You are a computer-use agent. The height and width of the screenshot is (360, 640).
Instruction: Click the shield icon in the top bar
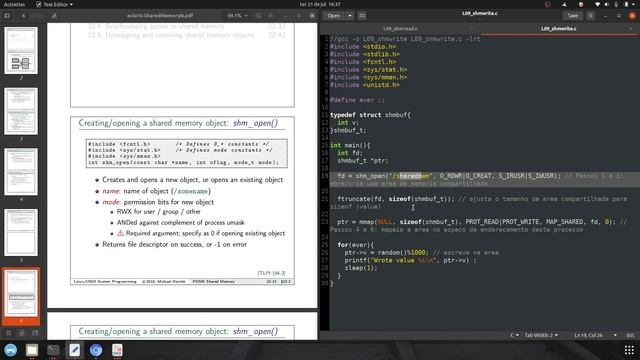pos(581,4)
